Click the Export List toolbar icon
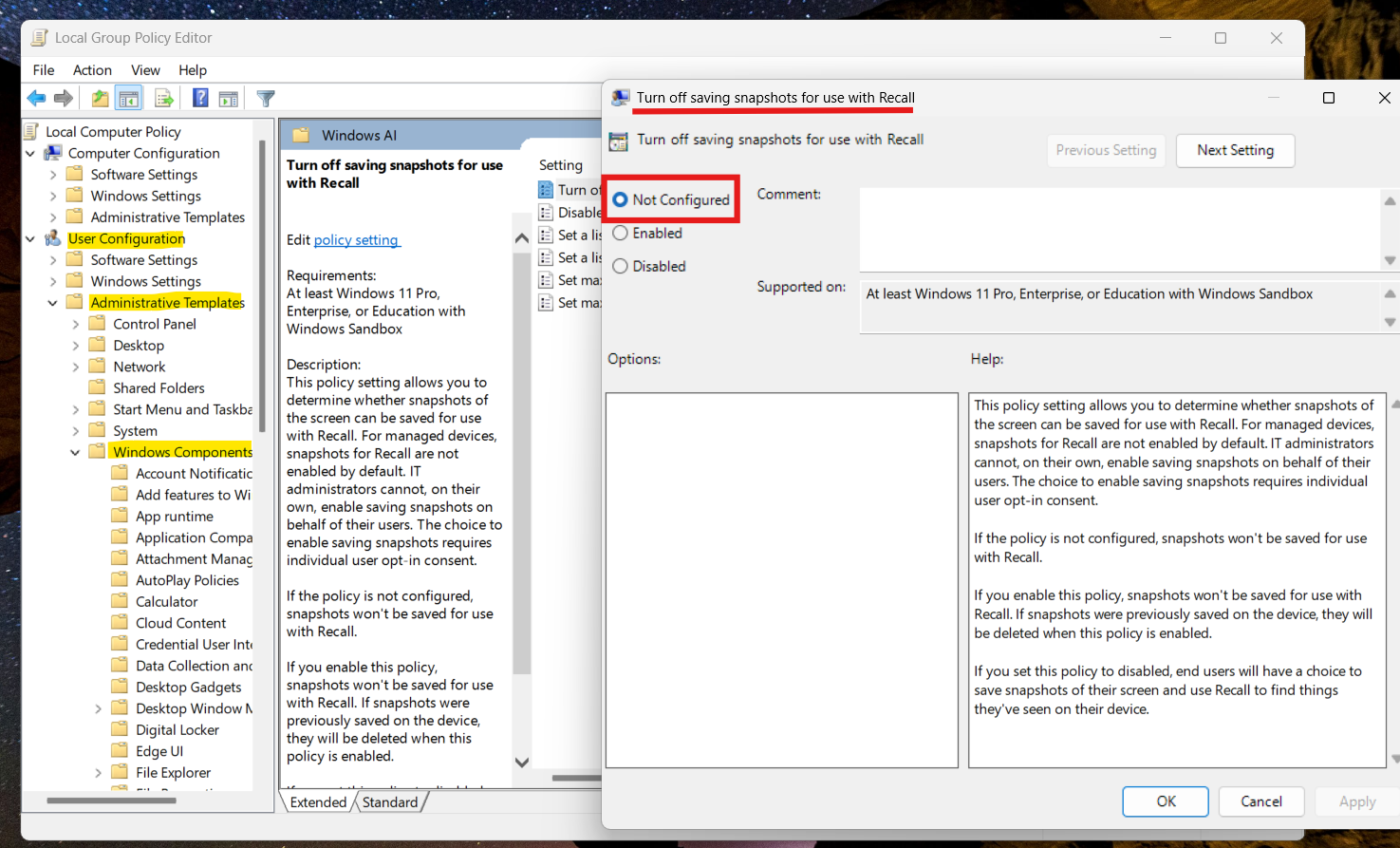The width and height of the screenshot is (1400, 848). 163,98
